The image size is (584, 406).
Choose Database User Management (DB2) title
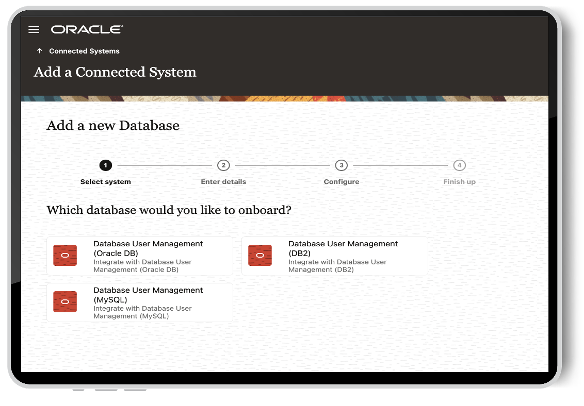(x=343, y=248)
